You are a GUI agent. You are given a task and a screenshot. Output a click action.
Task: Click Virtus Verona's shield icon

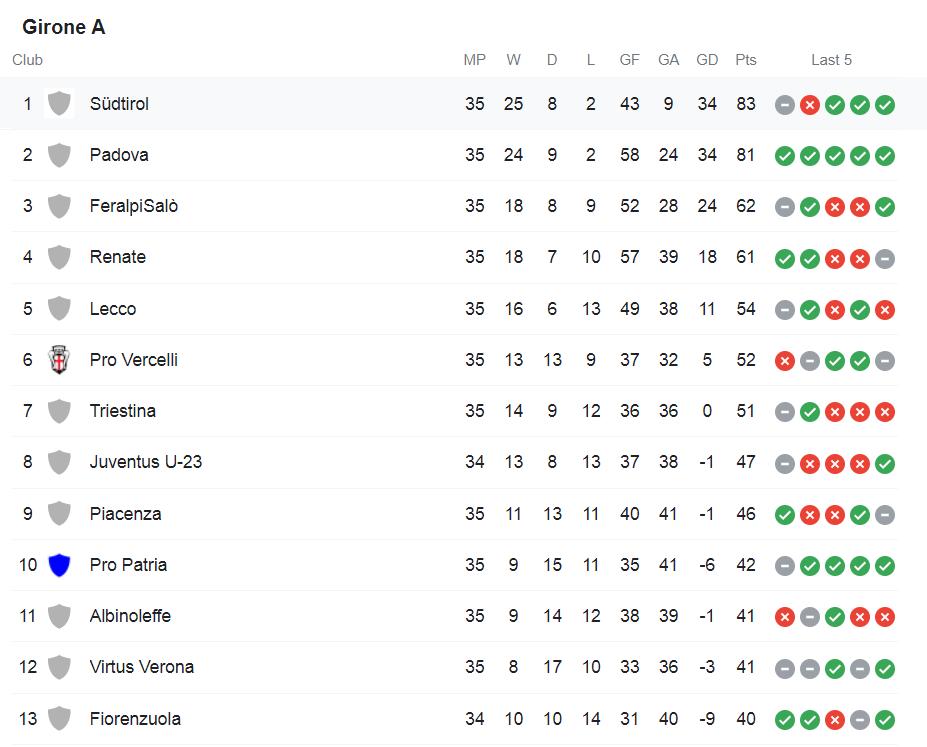pyautogui.click(x=59, y=667)
